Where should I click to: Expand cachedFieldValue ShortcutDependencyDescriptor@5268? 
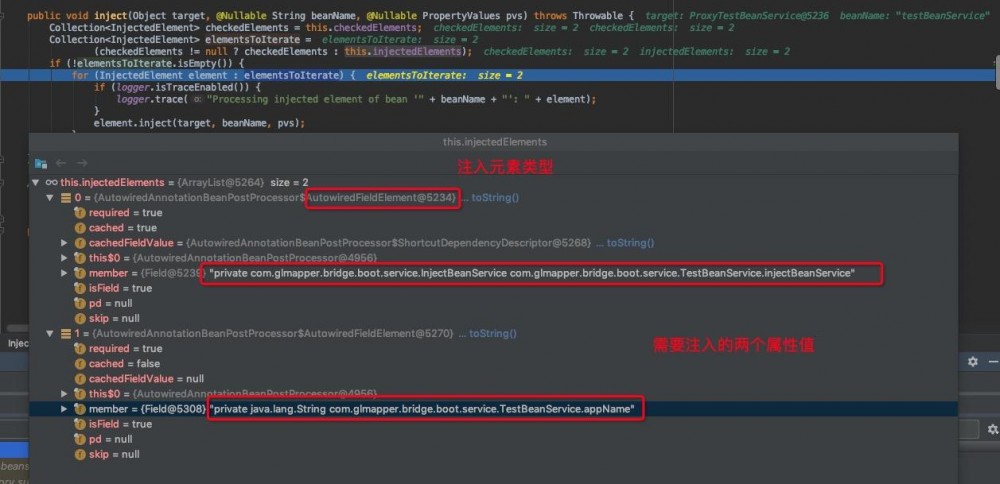(64, 243)
